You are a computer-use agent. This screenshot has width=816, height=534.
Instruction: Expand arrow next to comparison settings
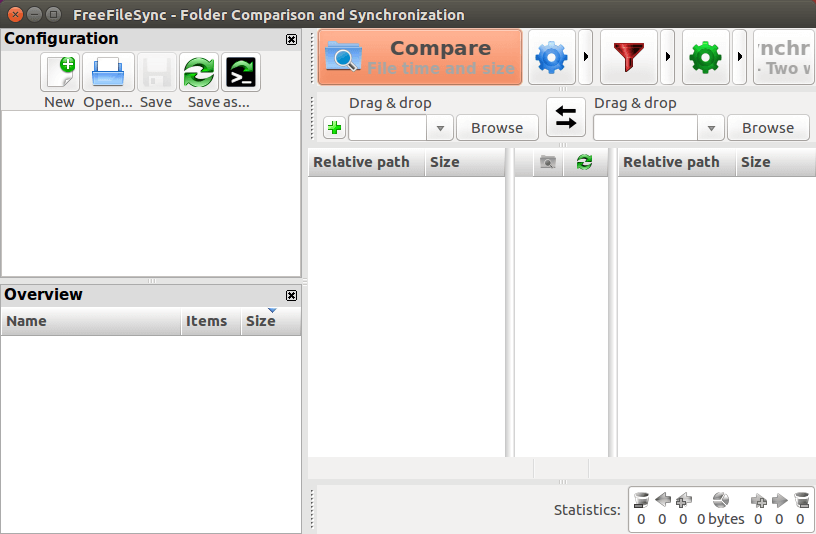585,58
